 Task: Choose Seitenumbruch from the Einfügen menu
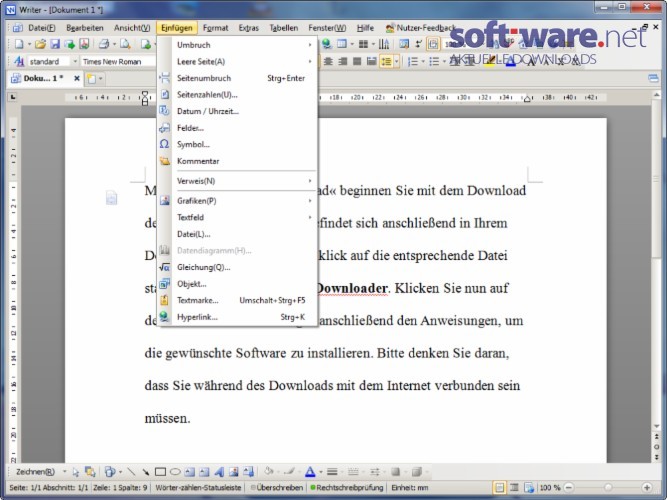click(x=237, y=78)
